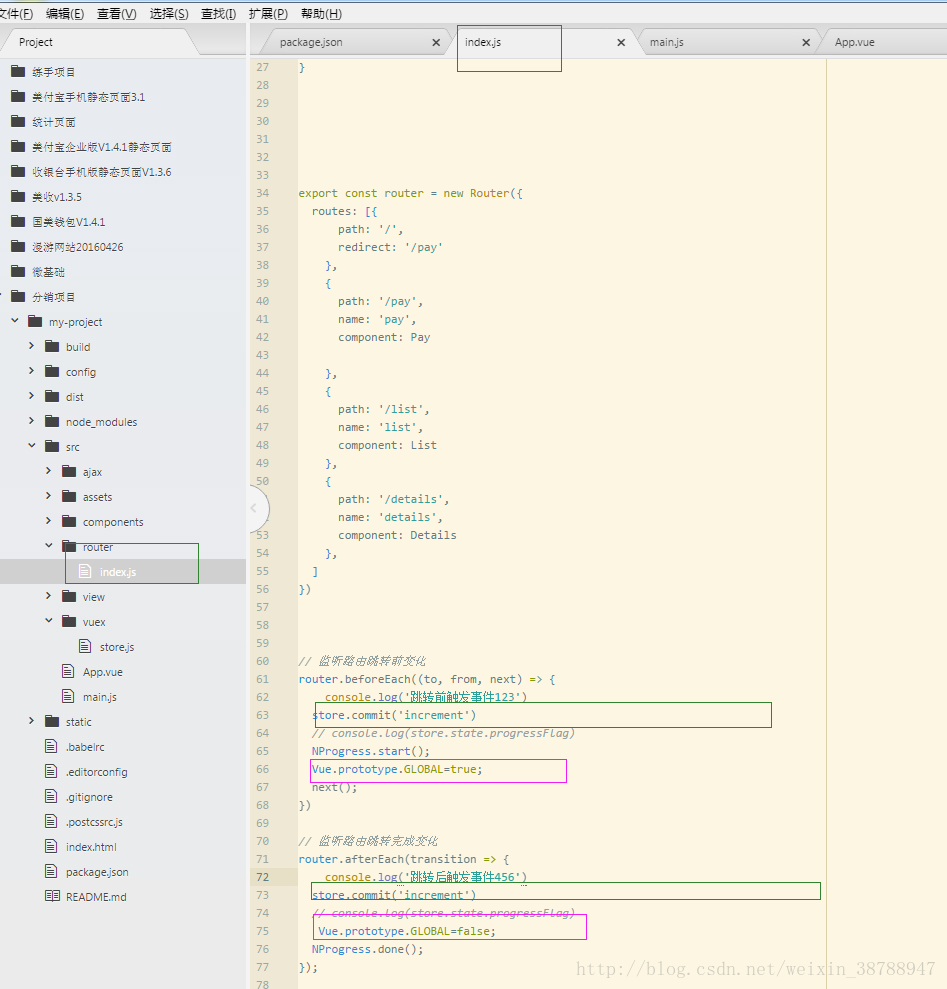Click the node_modules folder icon
The height and width of the screenshot is (989, 947).
pos(52,421)
